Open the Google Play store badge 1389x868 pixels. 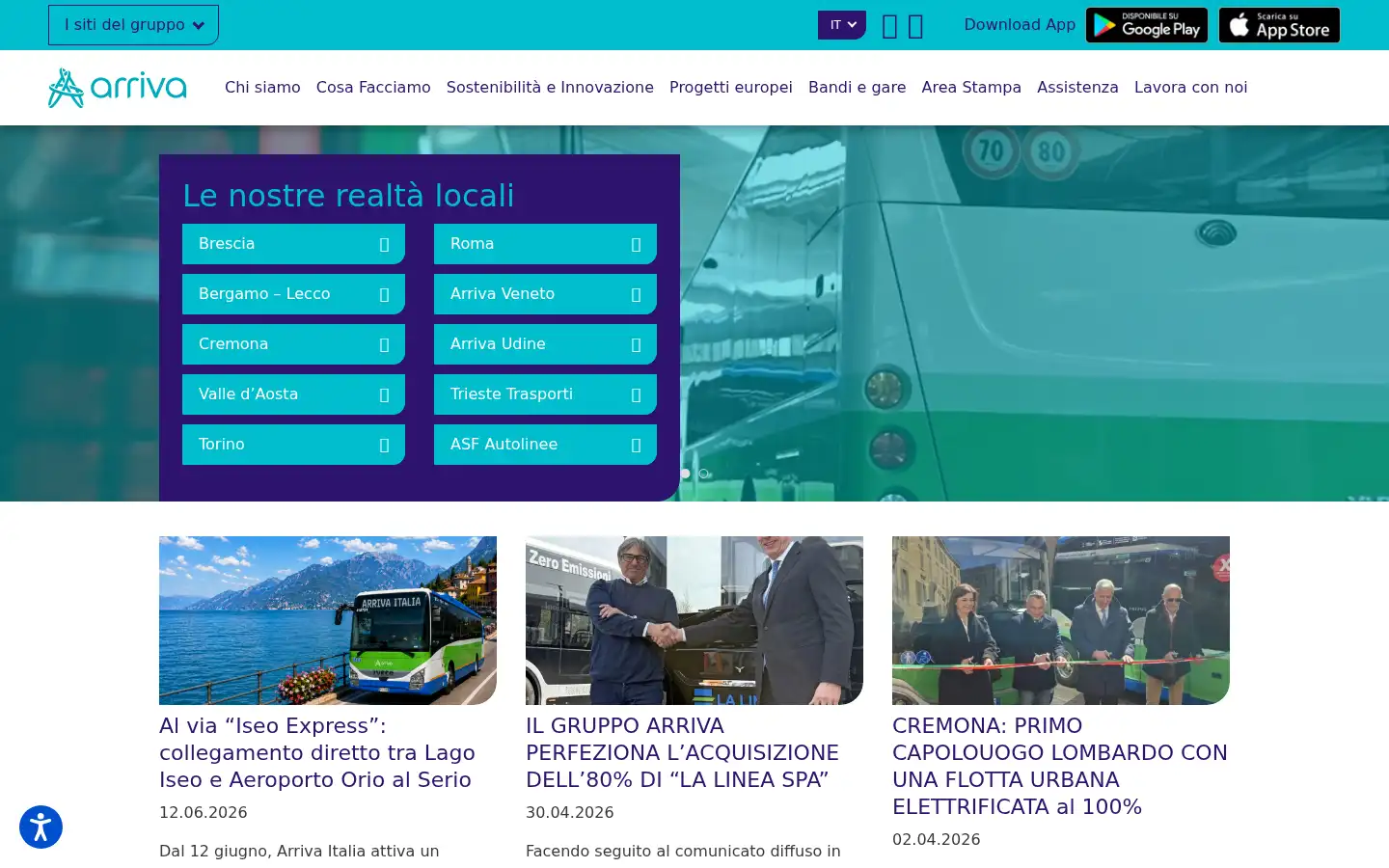click(1147, 25)
